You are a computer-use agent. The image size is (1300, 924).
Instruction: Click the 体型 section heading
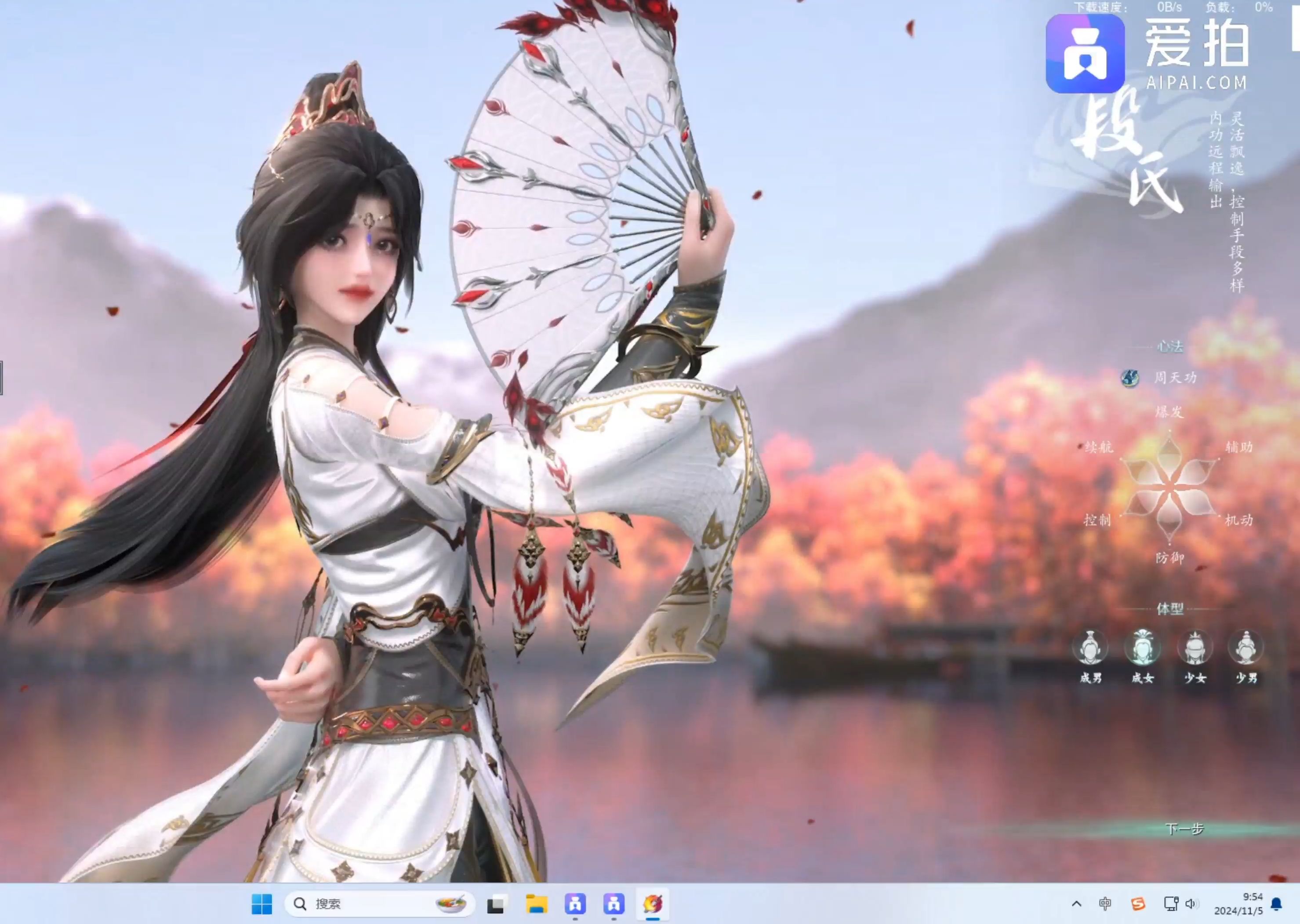pos(1170,609)
